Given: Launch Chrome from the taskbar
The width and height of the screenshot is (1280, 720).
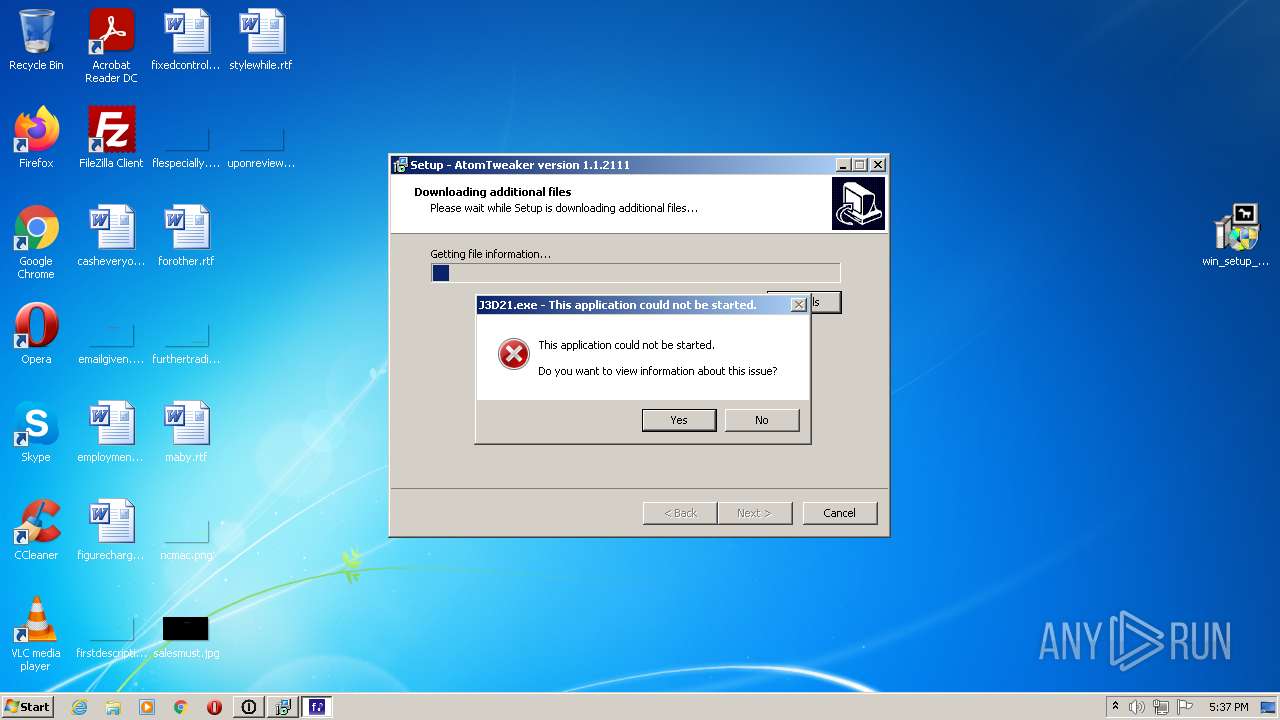Looking at the screenshot, I should [x=181, y=707].
